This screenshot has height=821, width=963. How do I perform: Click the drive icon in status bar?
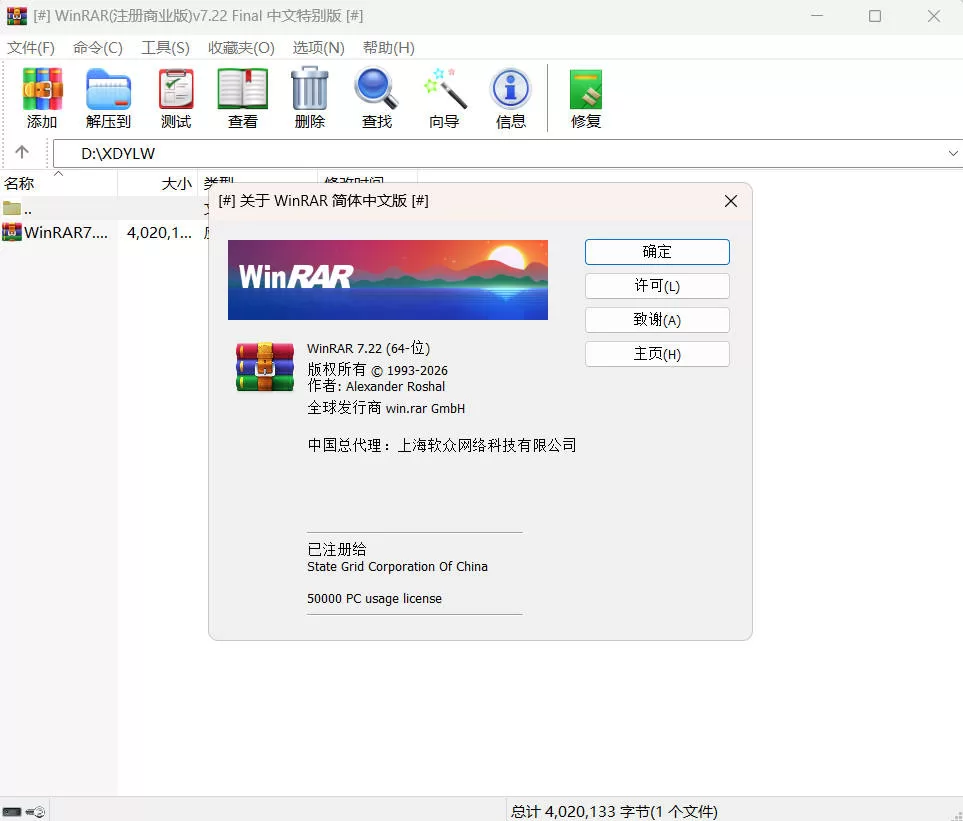coord(12,812)
